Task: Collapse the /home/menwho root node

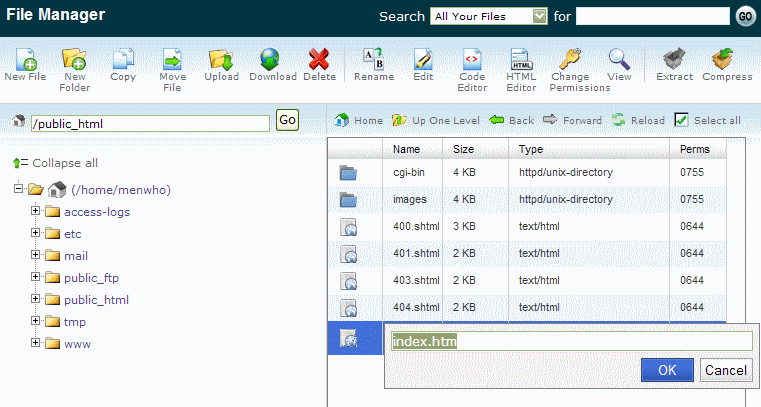Action: click(x=18, y=188)
